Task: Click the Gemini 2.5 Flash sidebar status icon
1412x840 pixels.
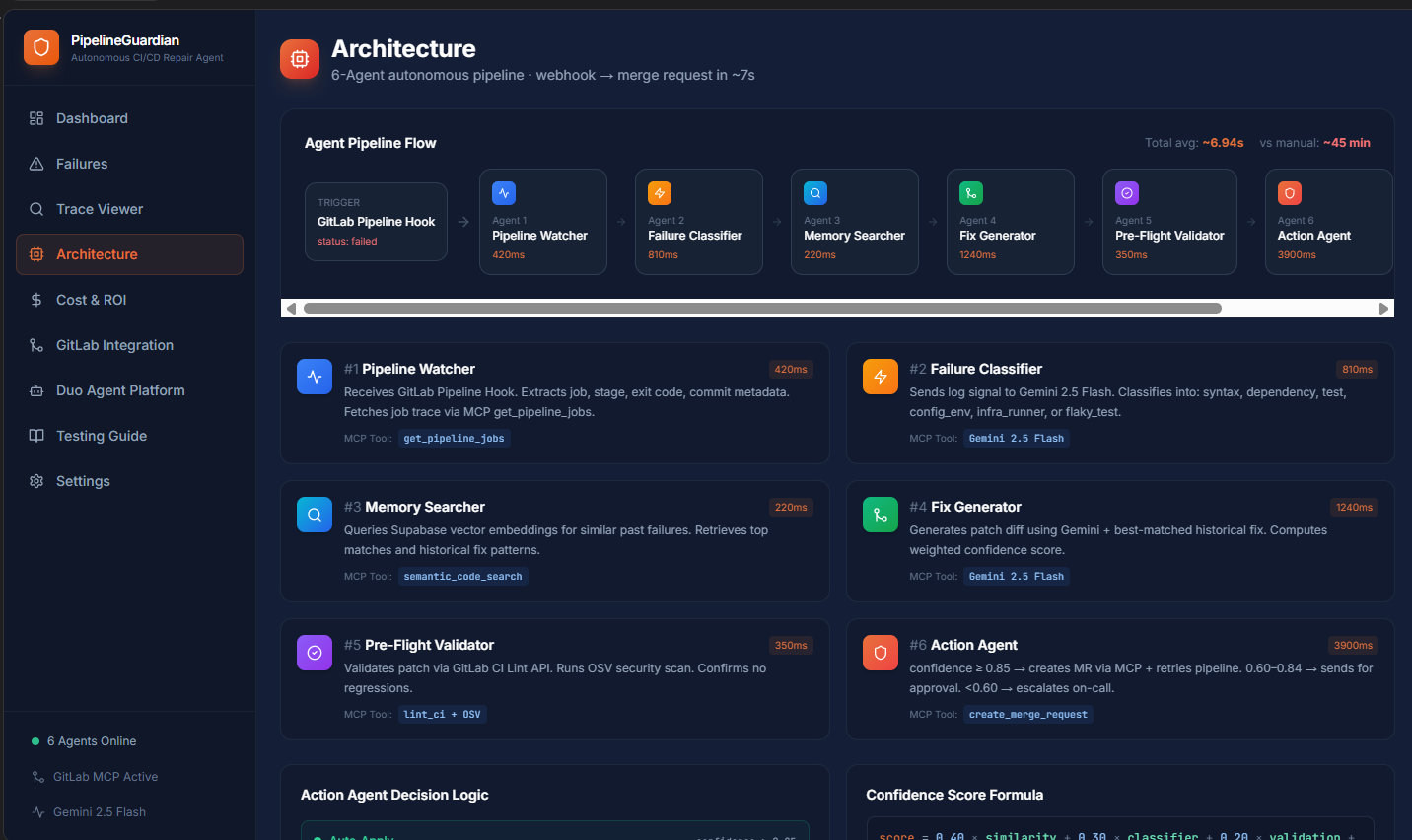Action: [38, 812]
